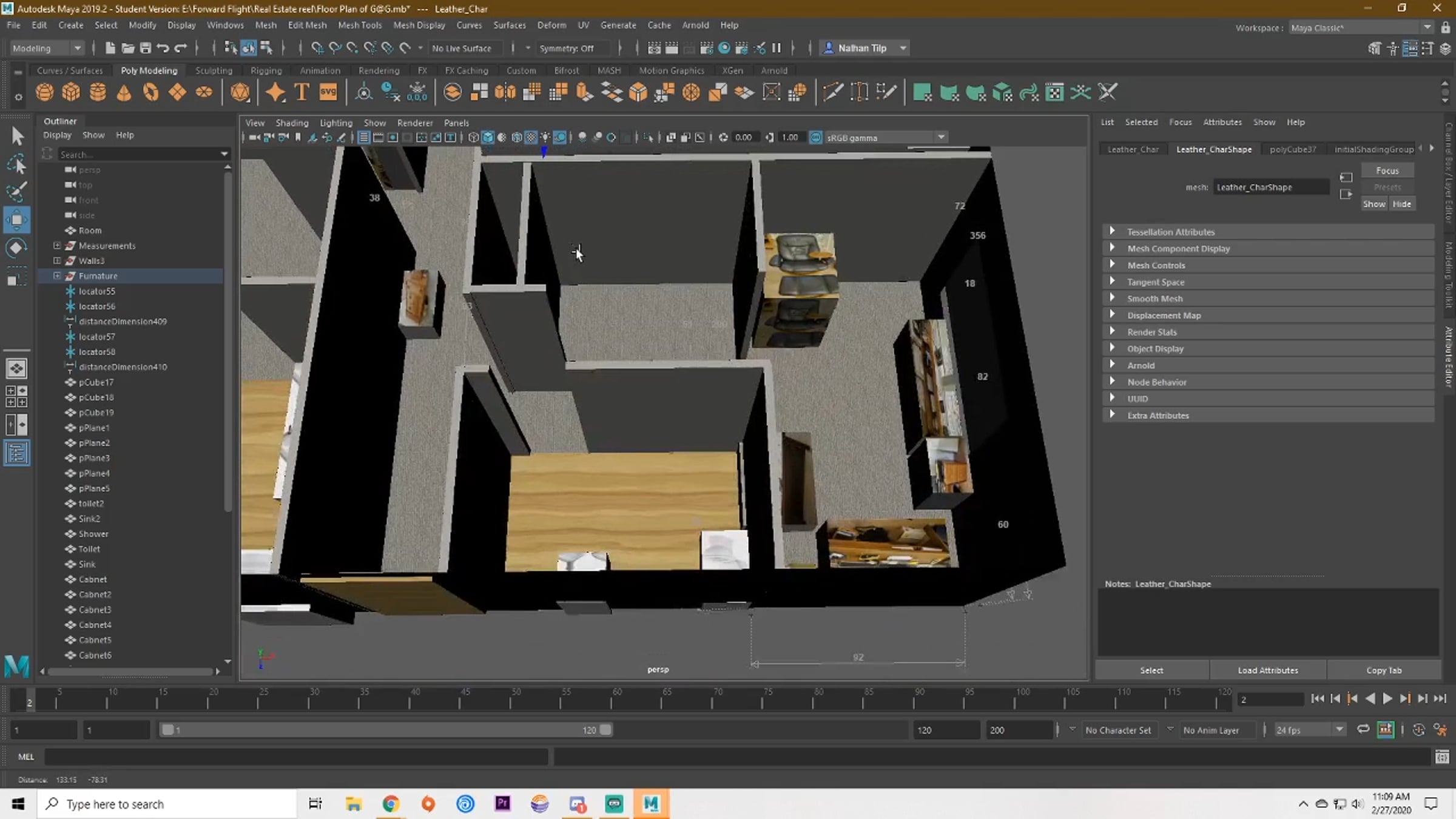Image resolution: width=1456 pixels, height=819 pixels.
Task: Click the polygon cube shelf icon
Action: (x=71, y=92)
